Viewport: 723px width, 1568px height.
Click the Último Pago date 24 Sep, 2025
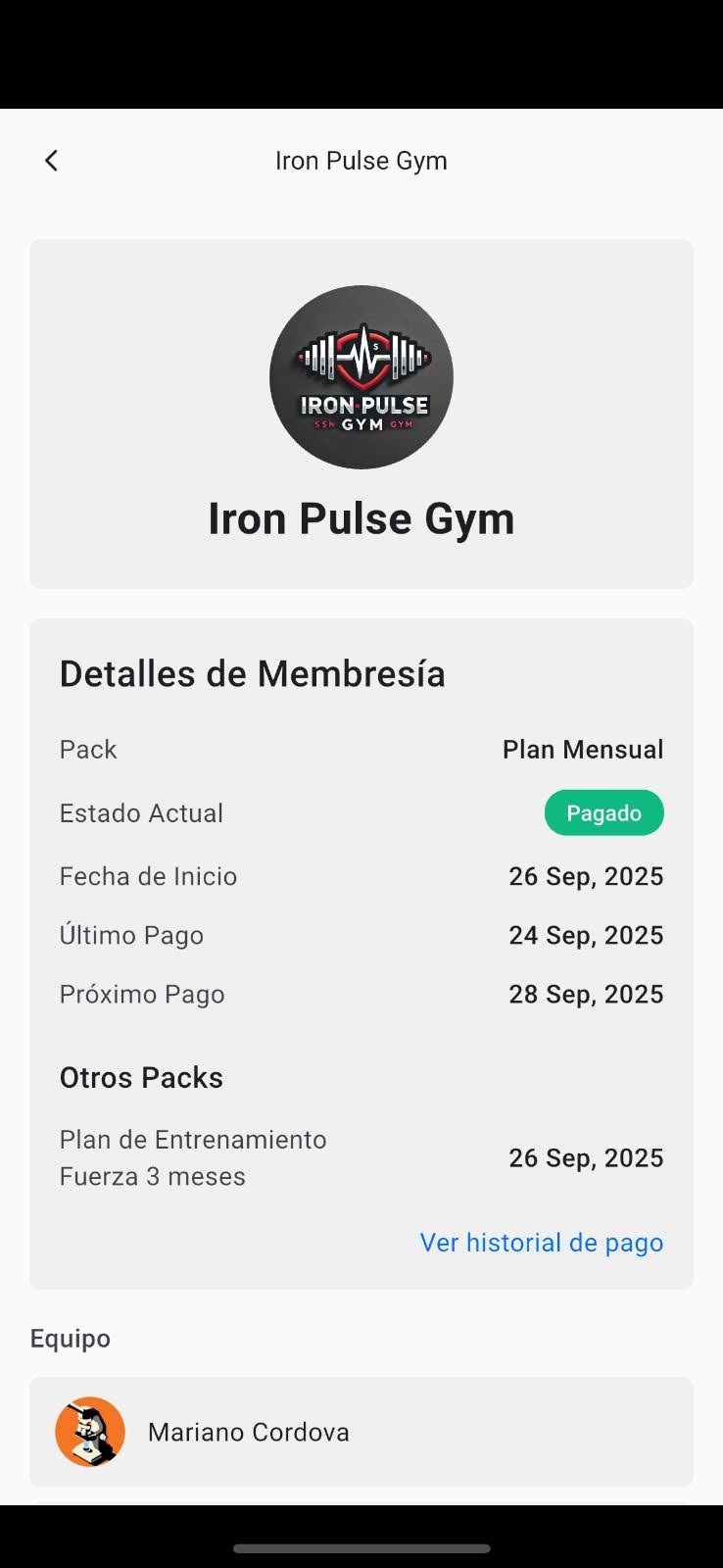tap(586, 935)
